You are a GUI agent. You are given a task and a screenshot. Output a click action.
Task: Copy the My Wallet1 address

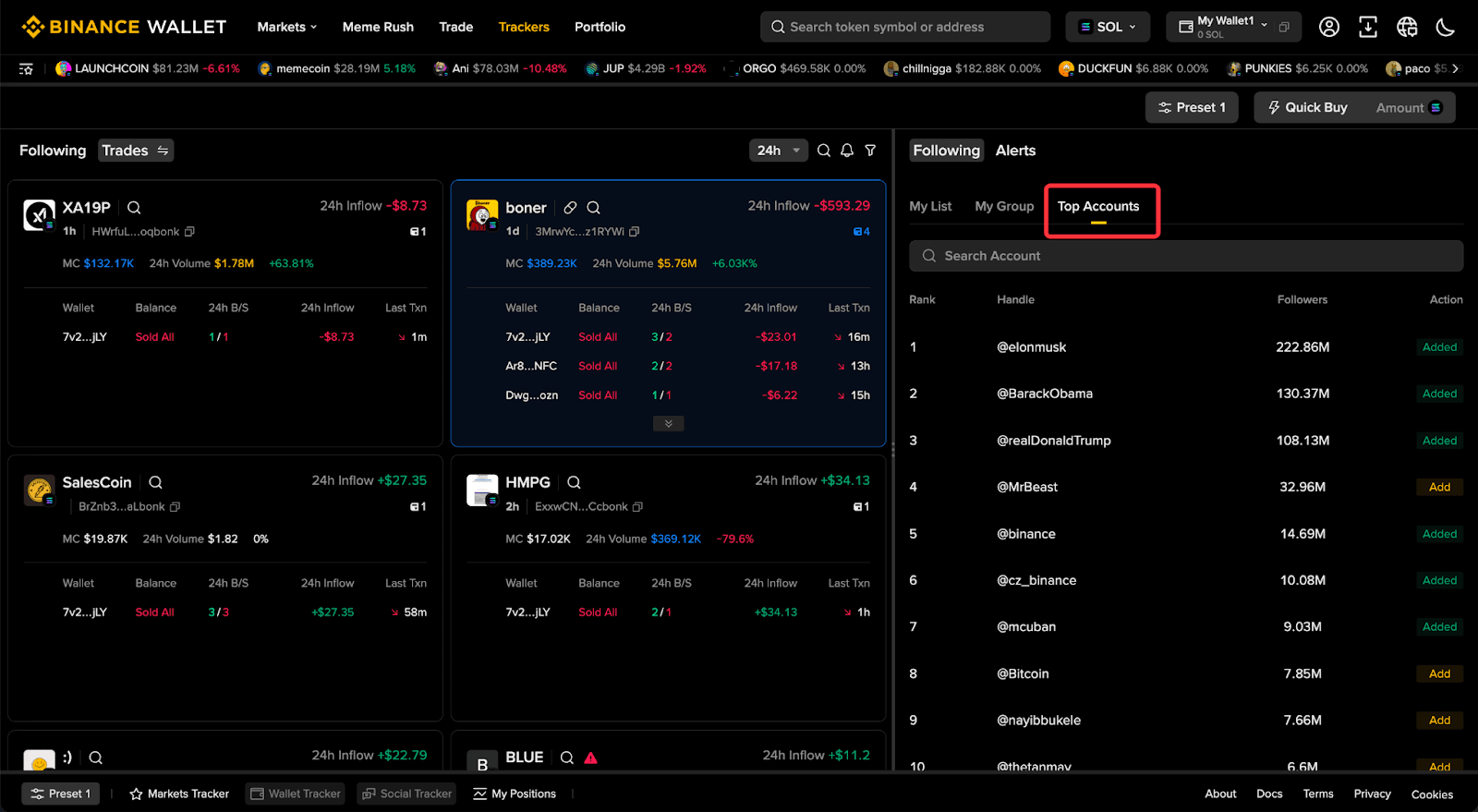point(1284,27)
